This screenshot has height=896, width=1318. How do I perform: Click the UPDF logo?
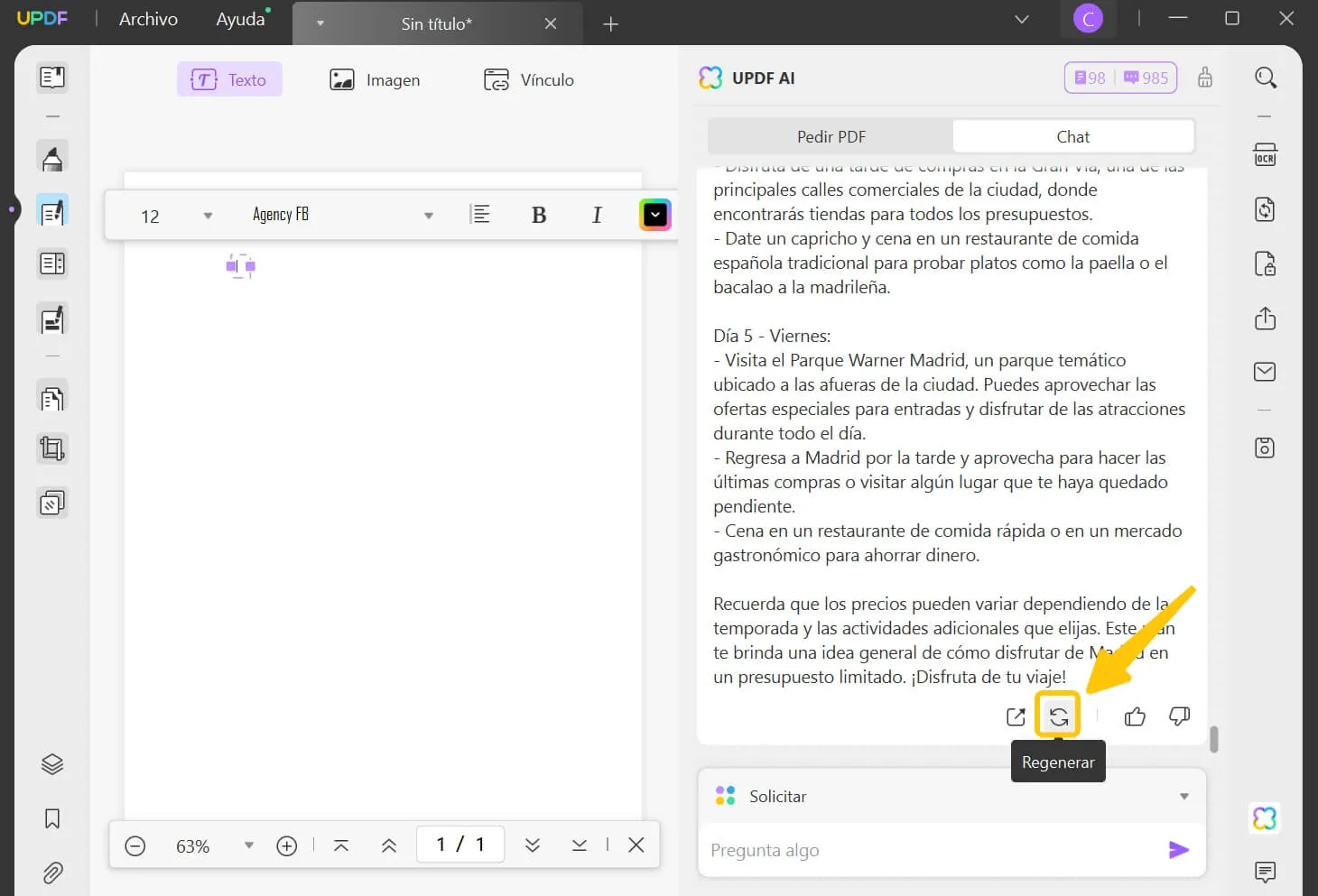click(42, 18)
